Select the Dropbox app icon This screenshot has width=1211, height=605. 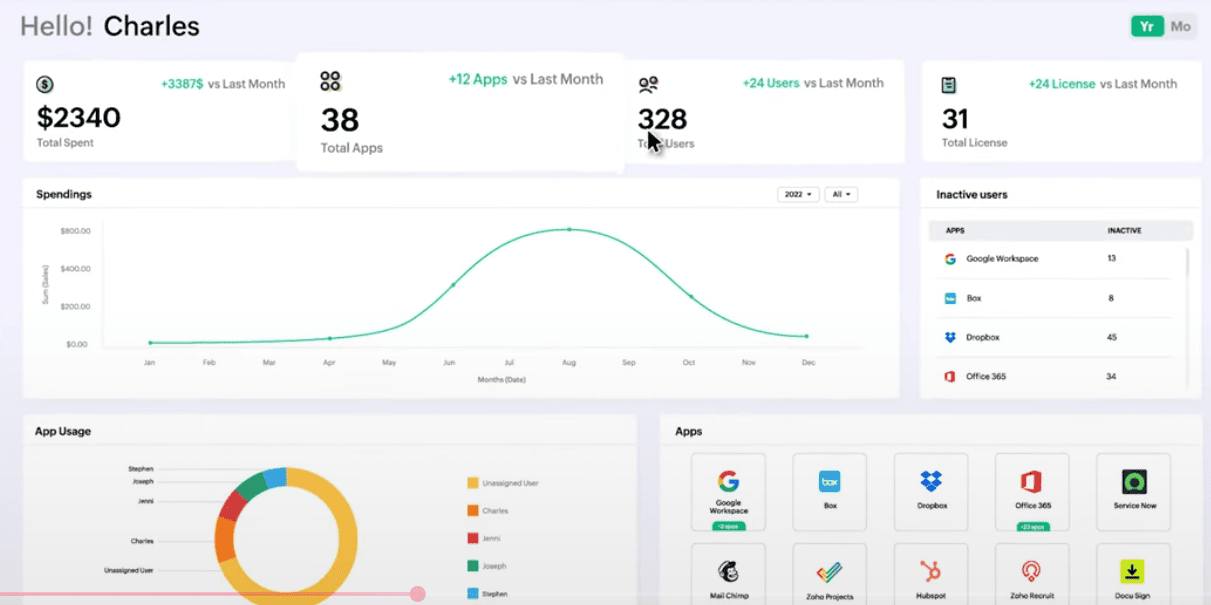[931, 490]
